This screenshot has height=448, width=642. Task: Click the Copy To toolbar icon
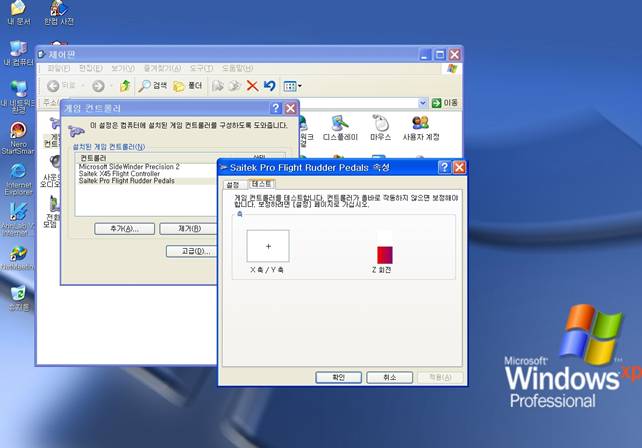click(x=235, y=86)
